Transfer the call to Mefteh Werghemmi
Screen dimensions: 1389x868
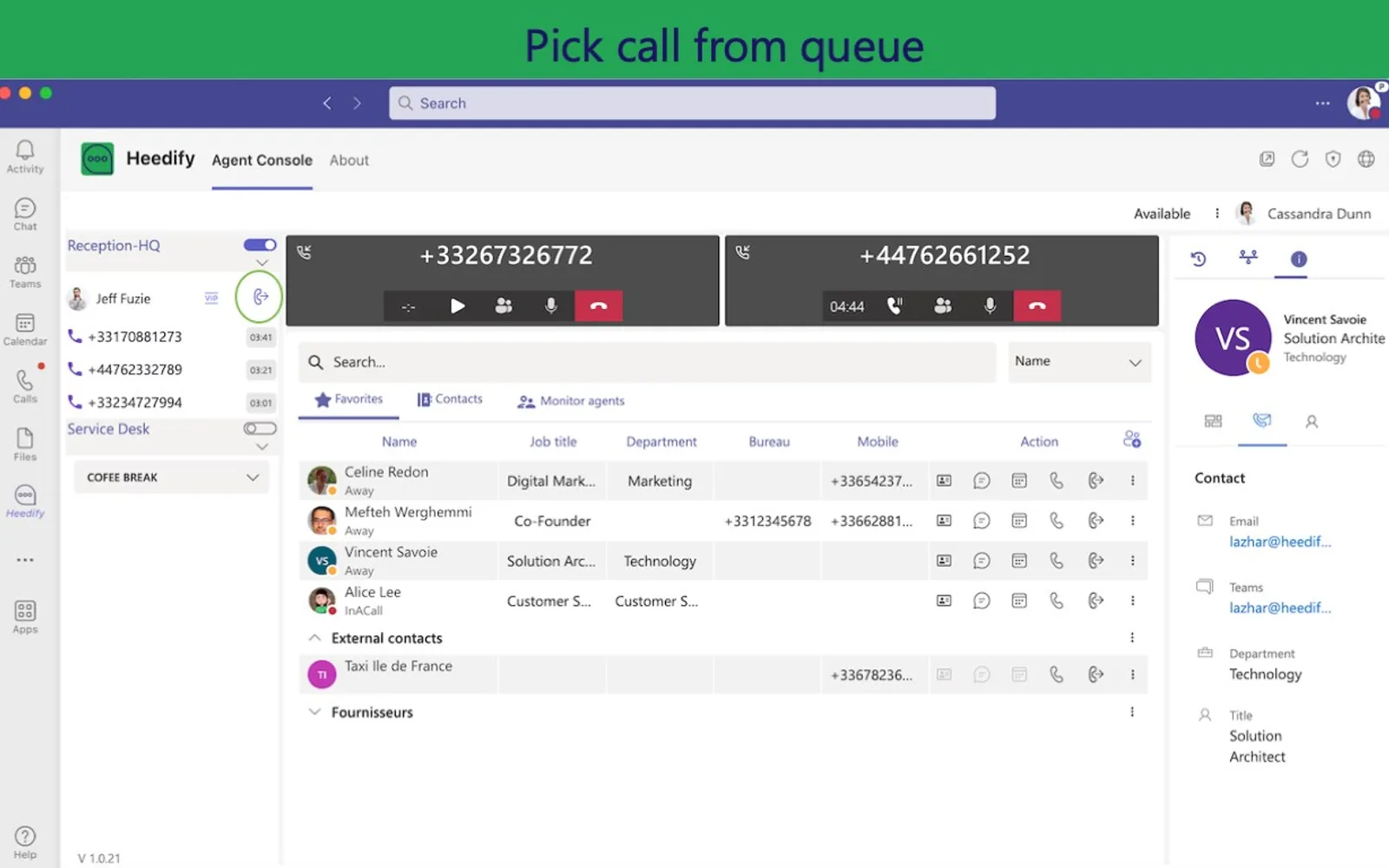click(1096, 521)
